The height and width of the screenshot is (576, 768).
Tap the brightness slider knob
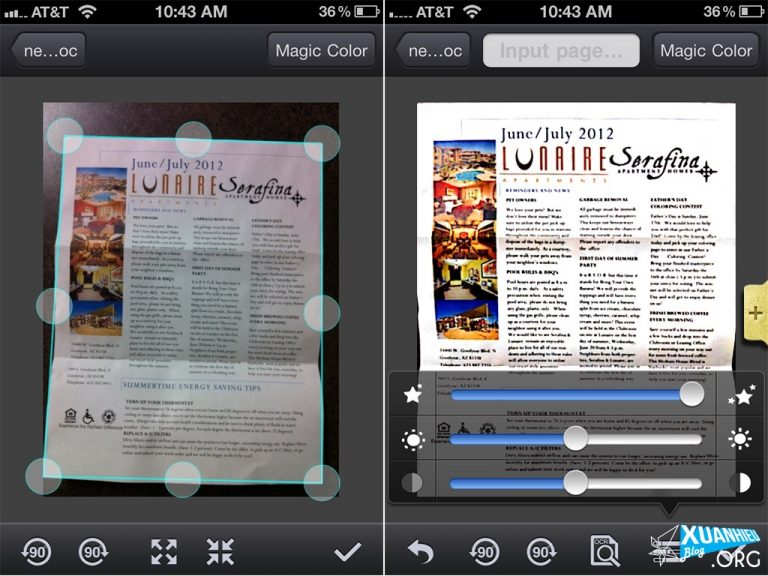click(576, 438)
